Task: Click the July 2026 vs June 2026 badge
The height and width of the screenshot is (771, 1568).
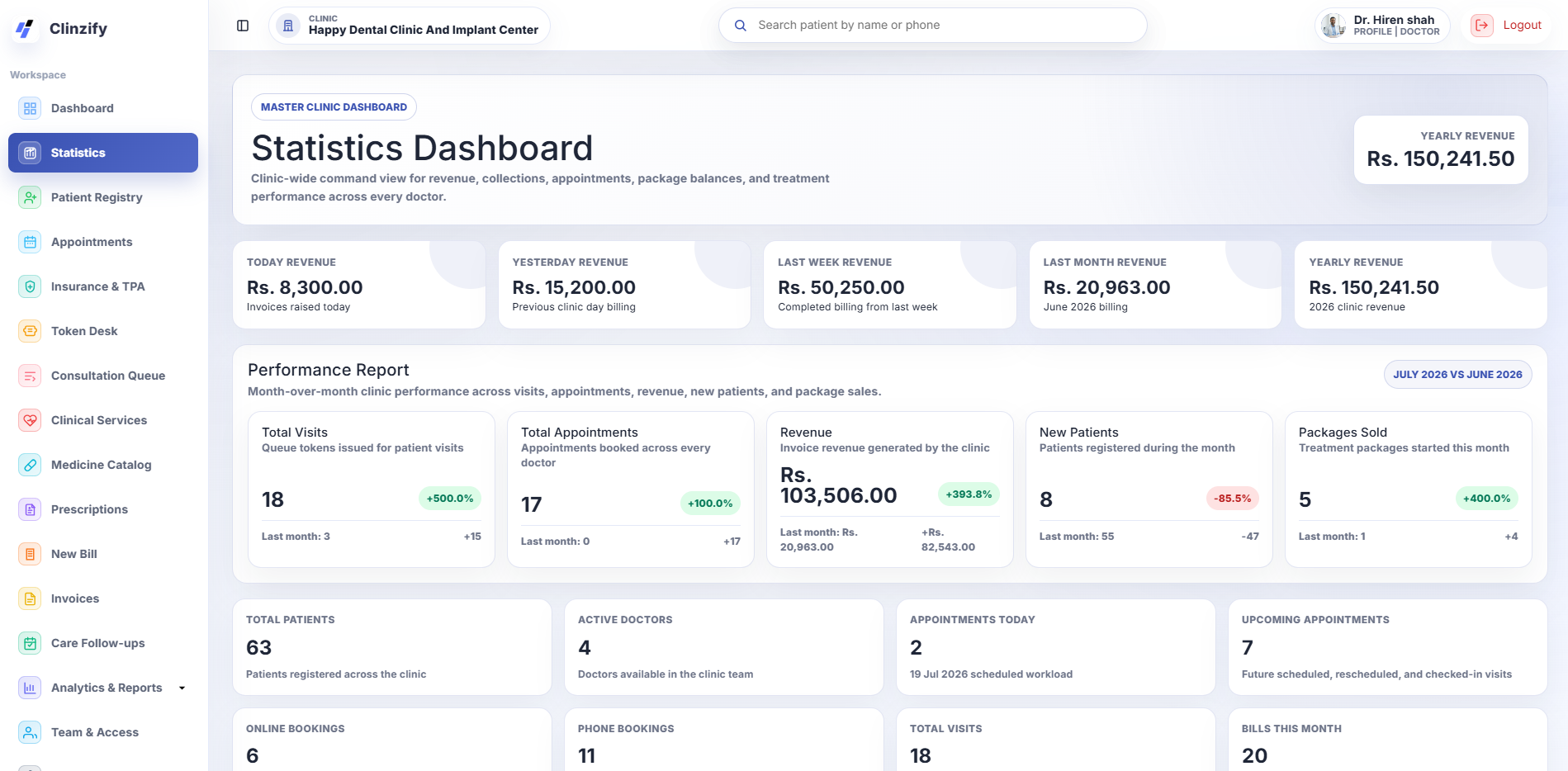Action: coord(1457,374)
